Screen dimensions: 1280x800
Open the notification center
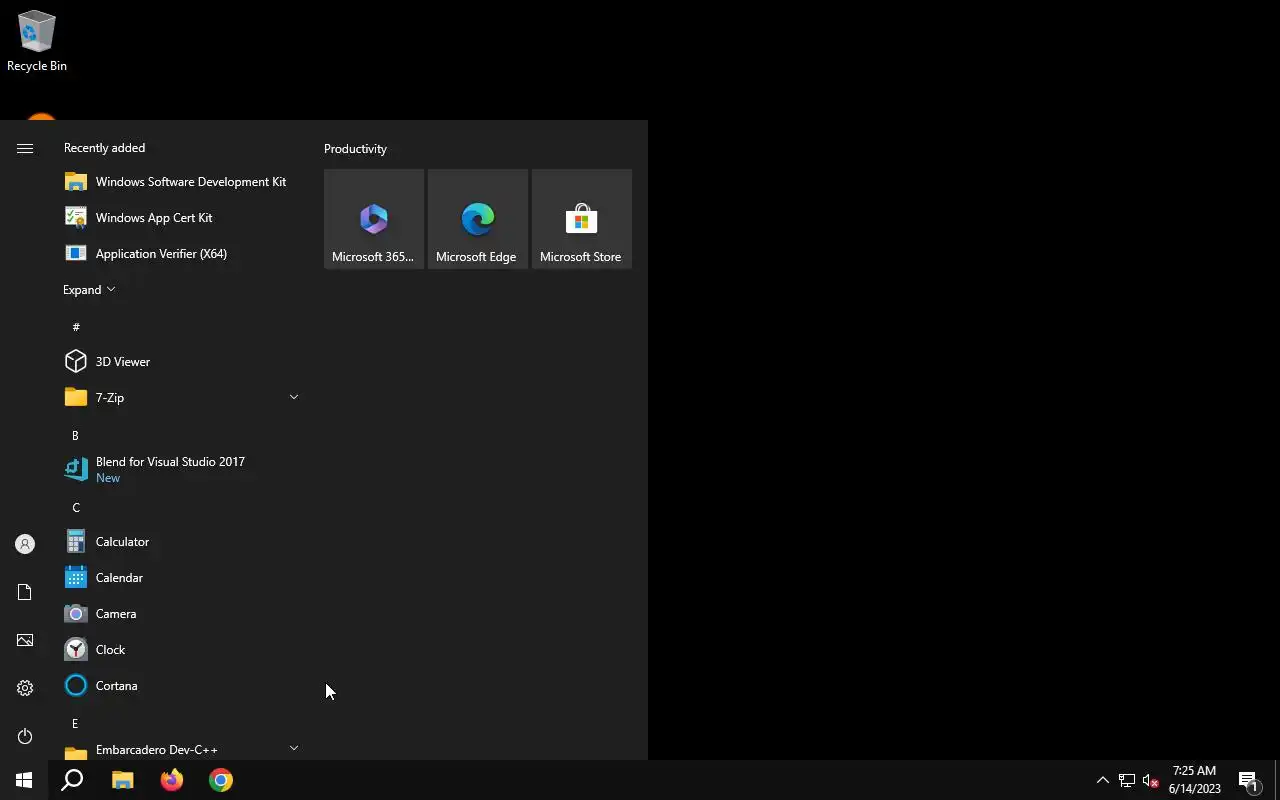pos(1249,780)
